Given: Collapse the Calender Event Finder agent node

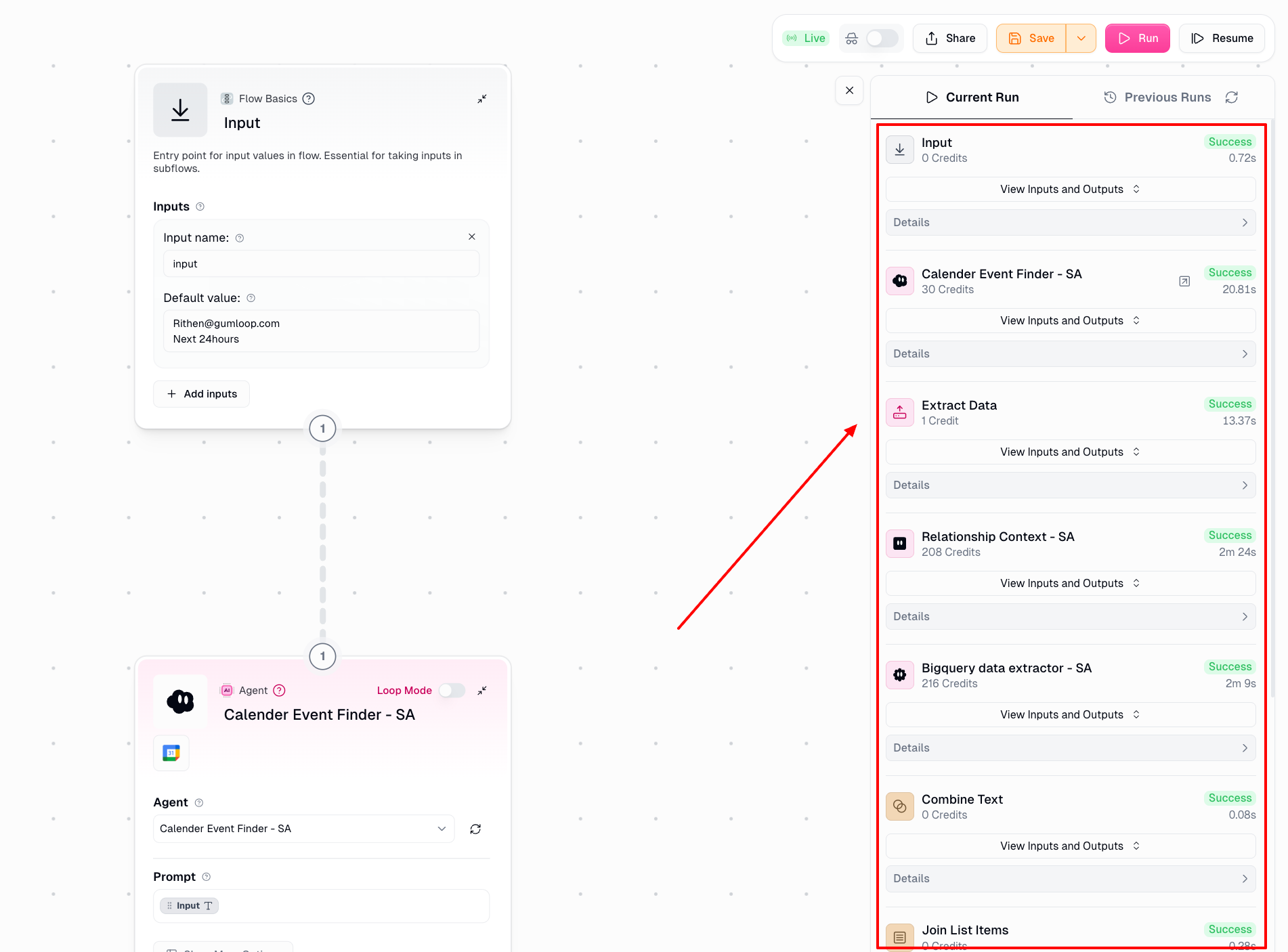Looking at the screenshot, I should point(482,691).
